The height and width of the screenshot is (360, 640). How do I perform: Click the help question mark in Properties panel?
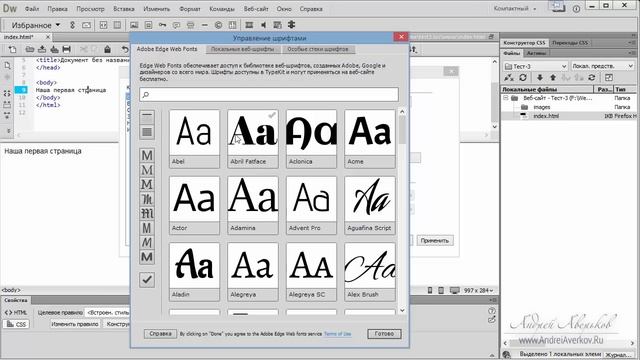tap(492, 311)
